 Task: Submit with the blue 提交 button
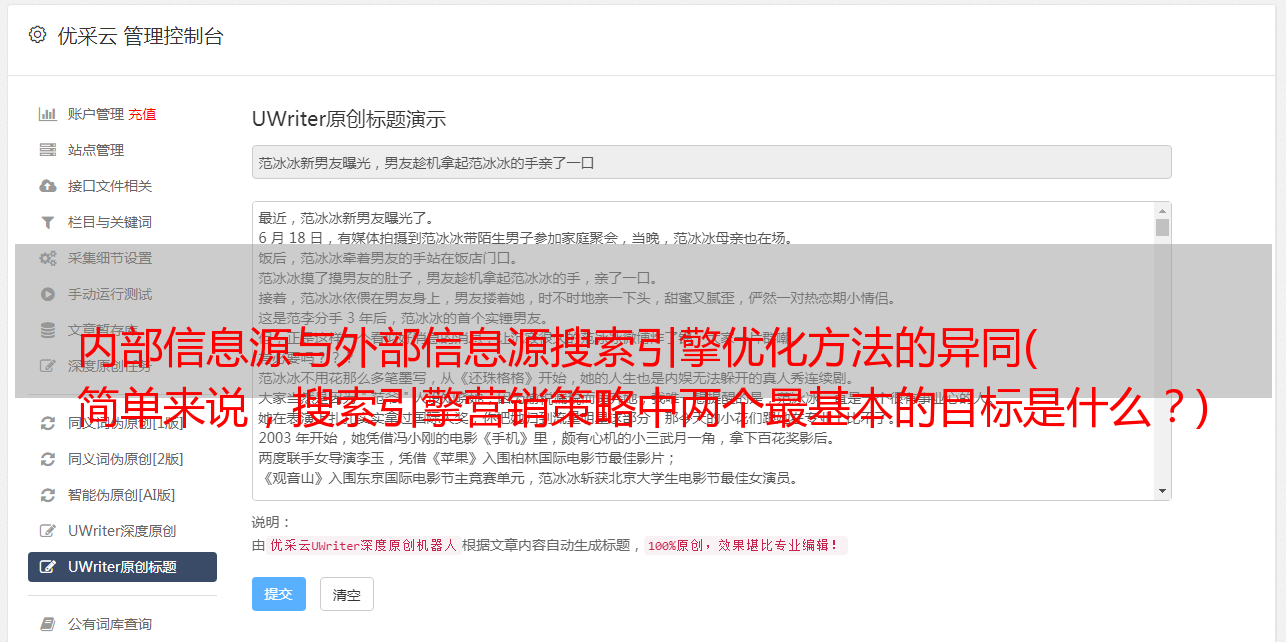tap(279, 594)
